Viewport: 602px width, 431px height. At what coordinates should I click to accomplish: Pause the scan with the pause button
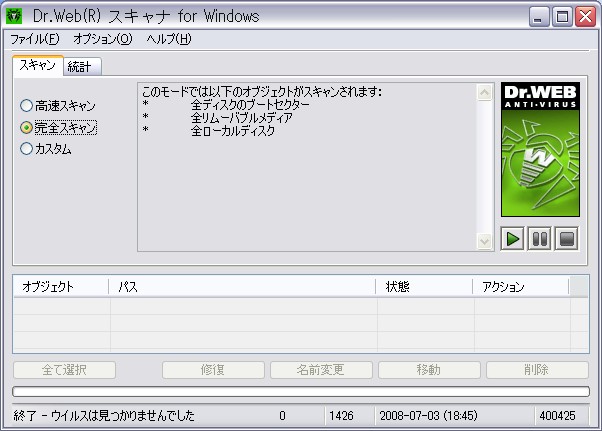point(539,238)
